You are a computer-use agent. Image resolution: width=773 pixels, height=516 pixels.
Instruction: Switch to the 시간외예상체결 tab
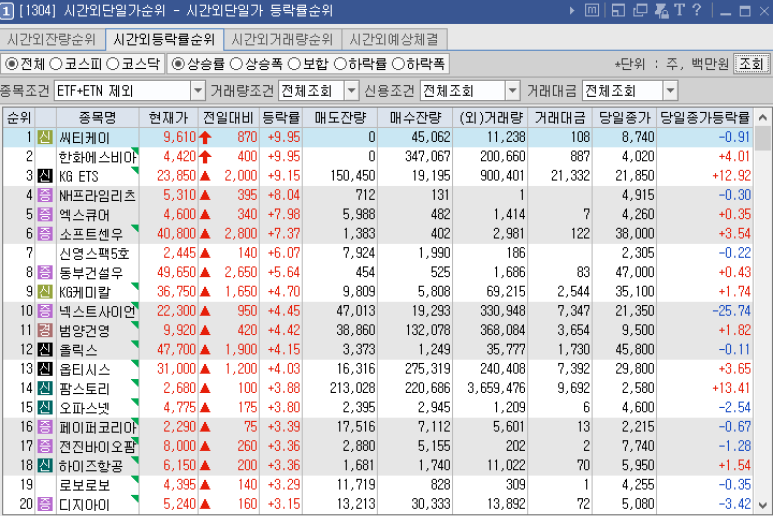point(393,39)
